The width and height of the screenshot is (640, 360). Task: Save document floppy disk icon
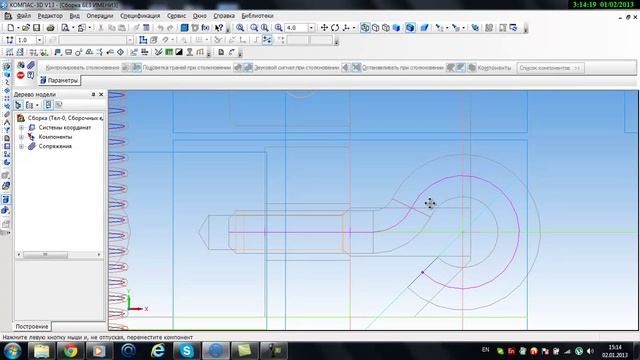tap(36, 28)
